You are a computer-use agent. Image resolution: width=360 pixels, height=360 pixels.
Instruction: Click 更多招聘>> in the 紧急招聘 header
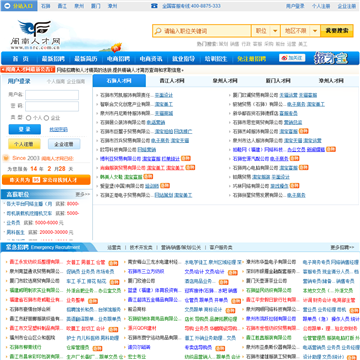click(x=342, y=247)
